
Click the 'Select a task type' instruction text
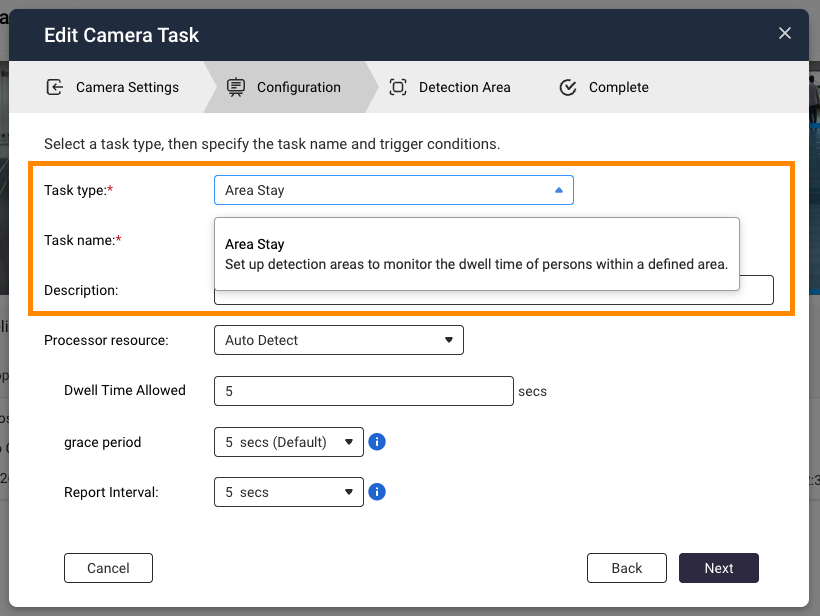click(x=272, y=144)
